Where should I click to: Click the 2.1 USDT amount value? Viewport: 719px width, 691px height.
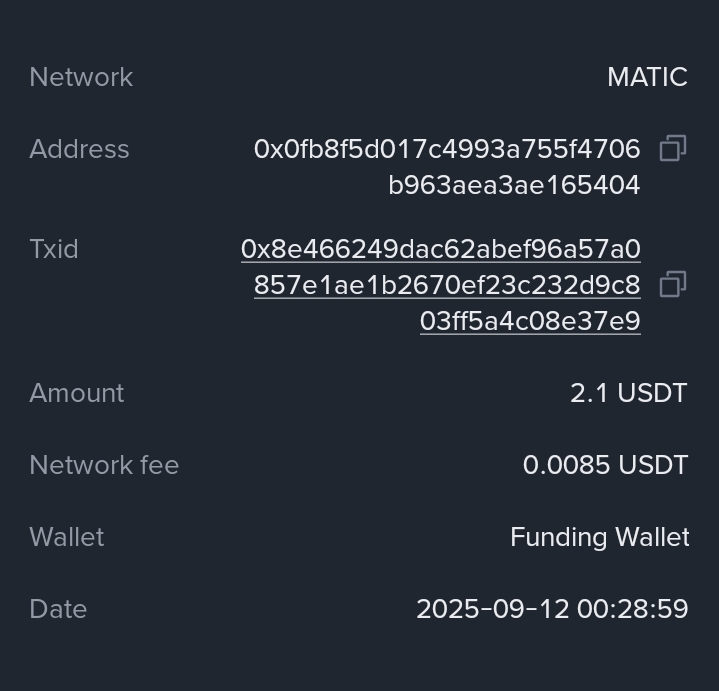point(628,393)
